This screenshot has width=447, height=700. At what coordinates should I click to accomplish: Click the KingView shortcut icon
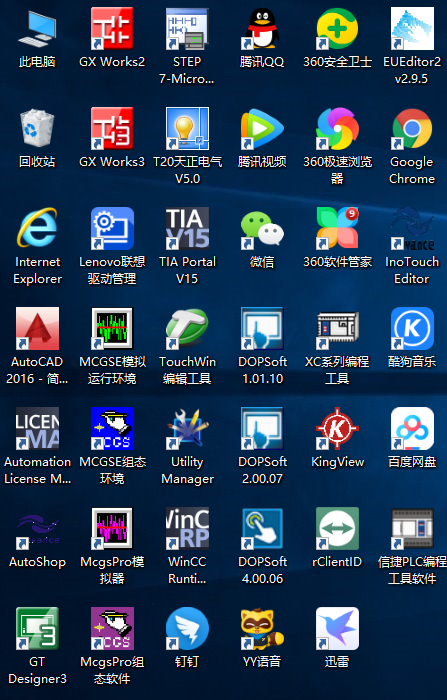(x=337, y=429)
